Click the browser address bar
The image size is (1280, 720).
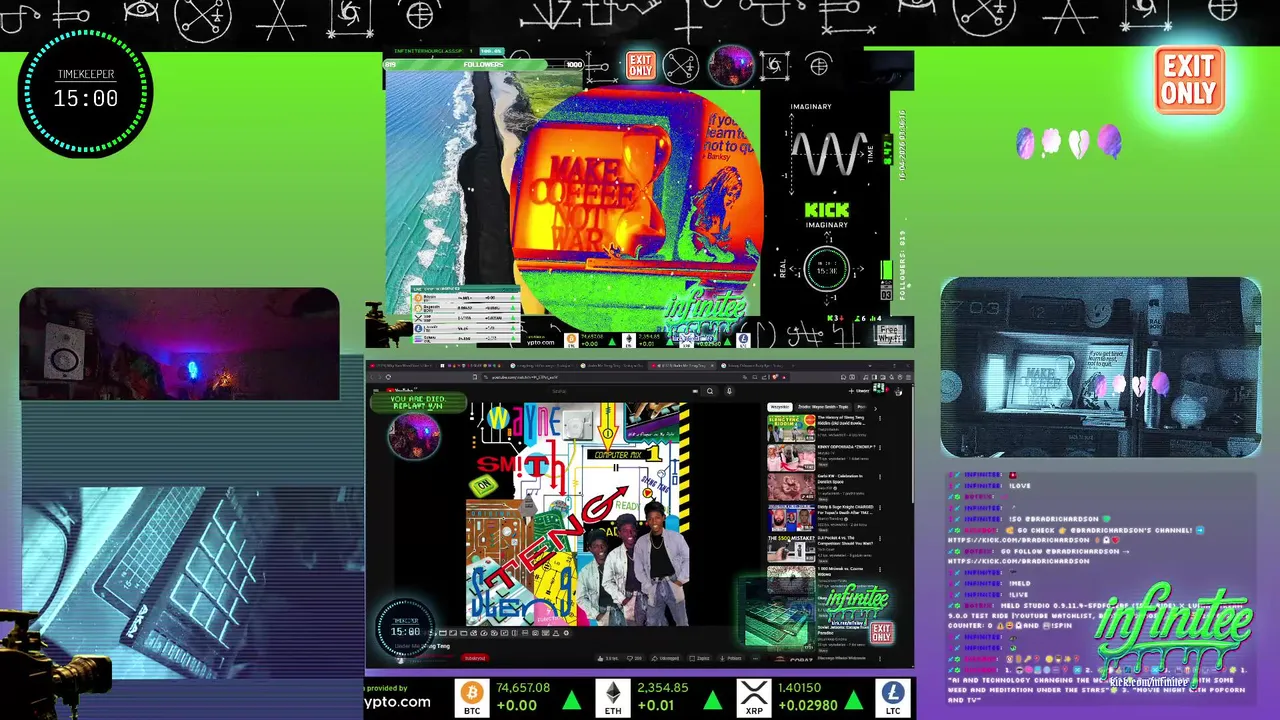point(635,377)
